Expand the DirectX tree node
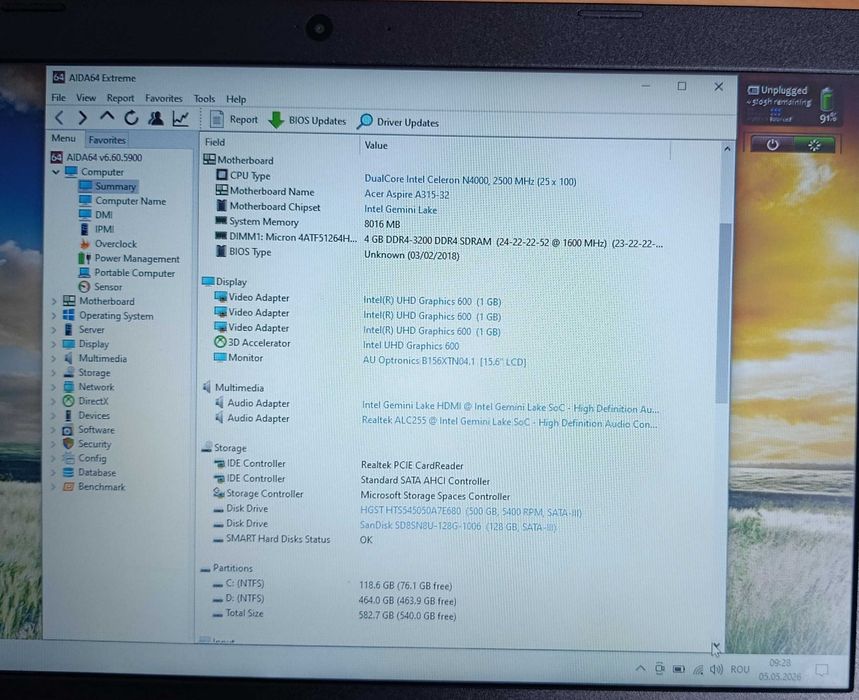Image resolution: width=859 pixels, height=700 pixels. (x=54, y=401)
